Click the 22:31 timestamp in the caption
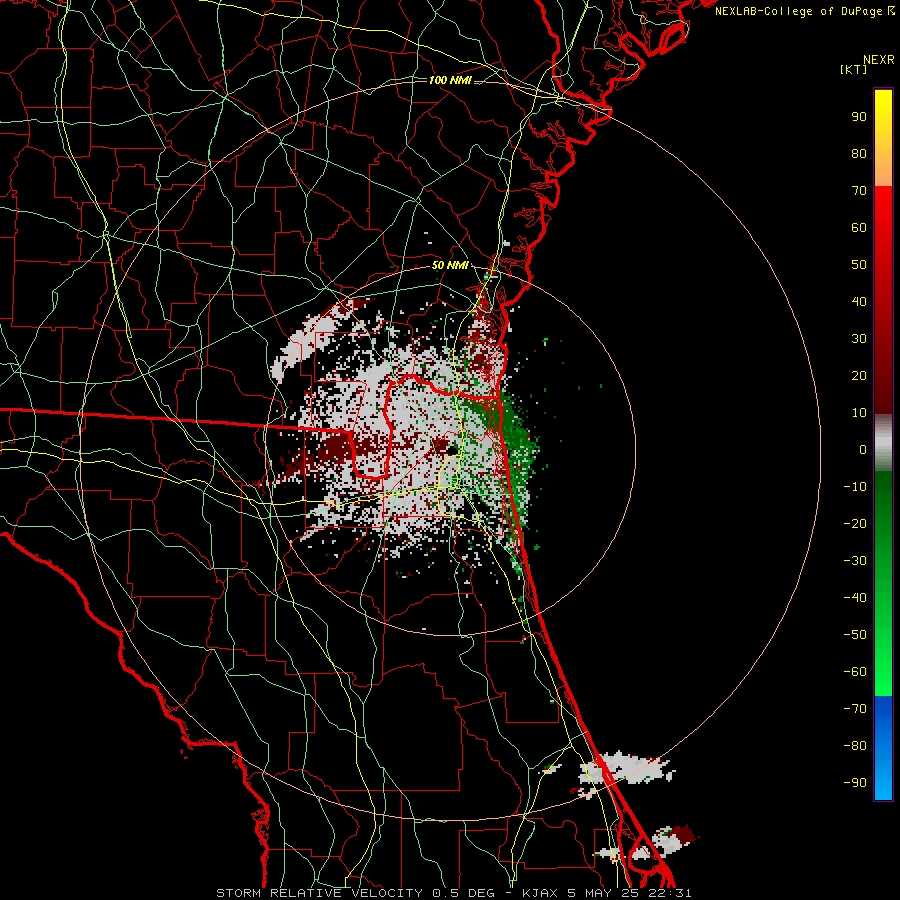900x900 pixels. (x=669, y=893)
